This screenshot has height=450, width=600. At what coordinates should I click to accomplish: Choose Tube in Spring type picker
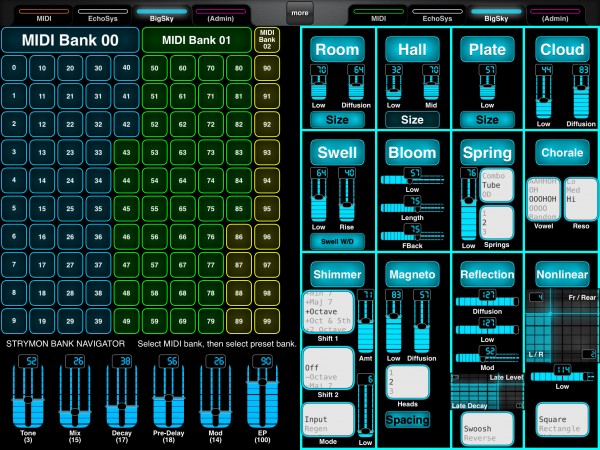coord(491,185)
